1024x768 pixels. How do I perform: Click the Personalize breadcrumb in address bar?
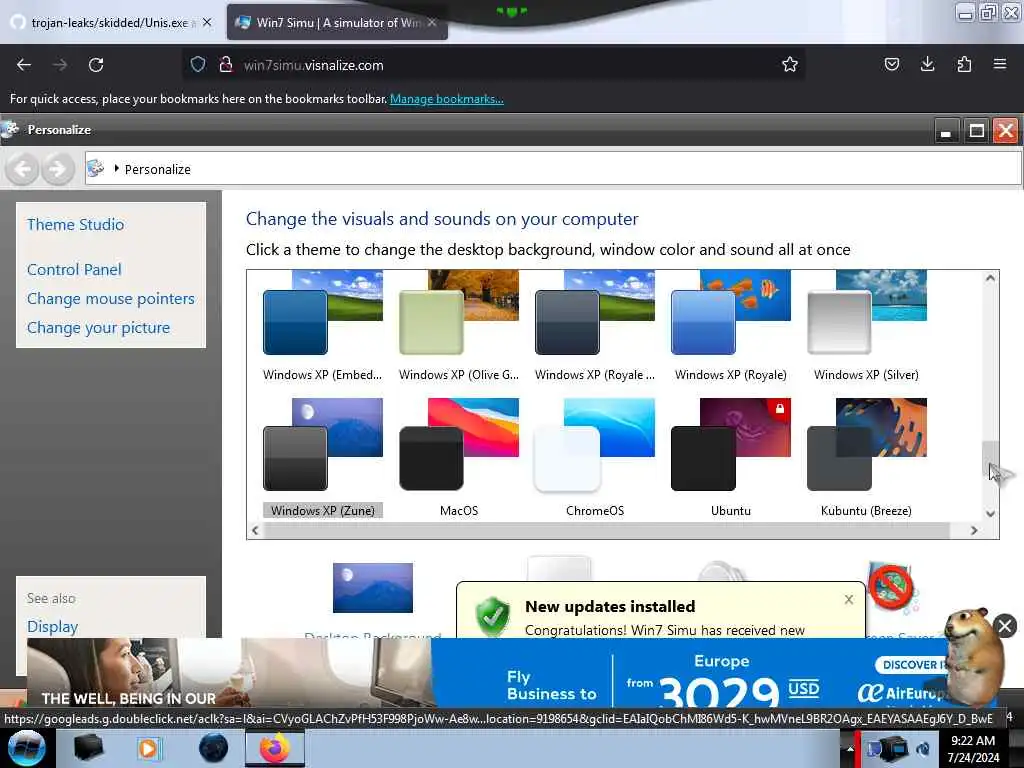pyautogui.click(x=157, y=170)
